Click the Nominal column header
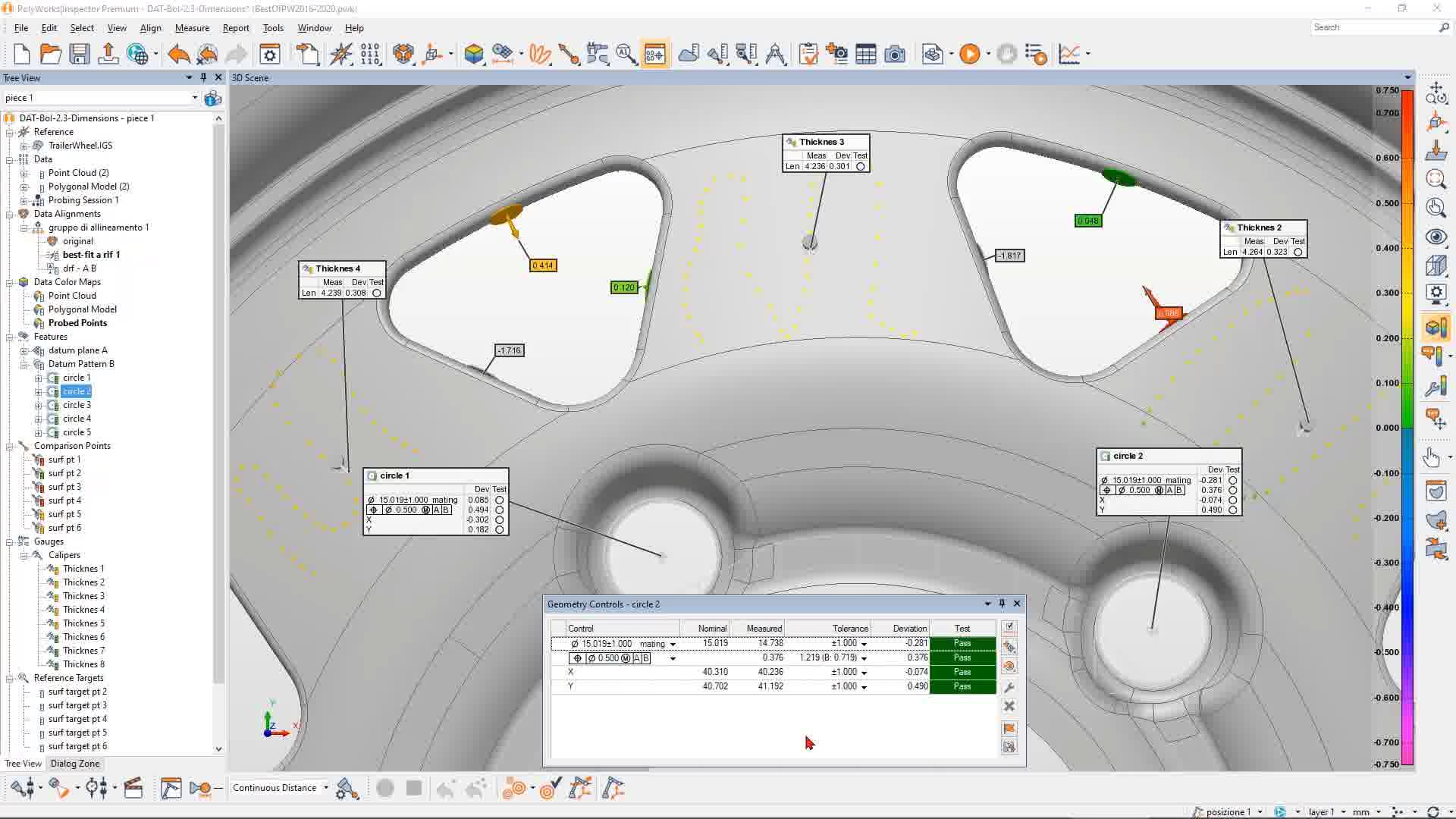 click(704, 628)
